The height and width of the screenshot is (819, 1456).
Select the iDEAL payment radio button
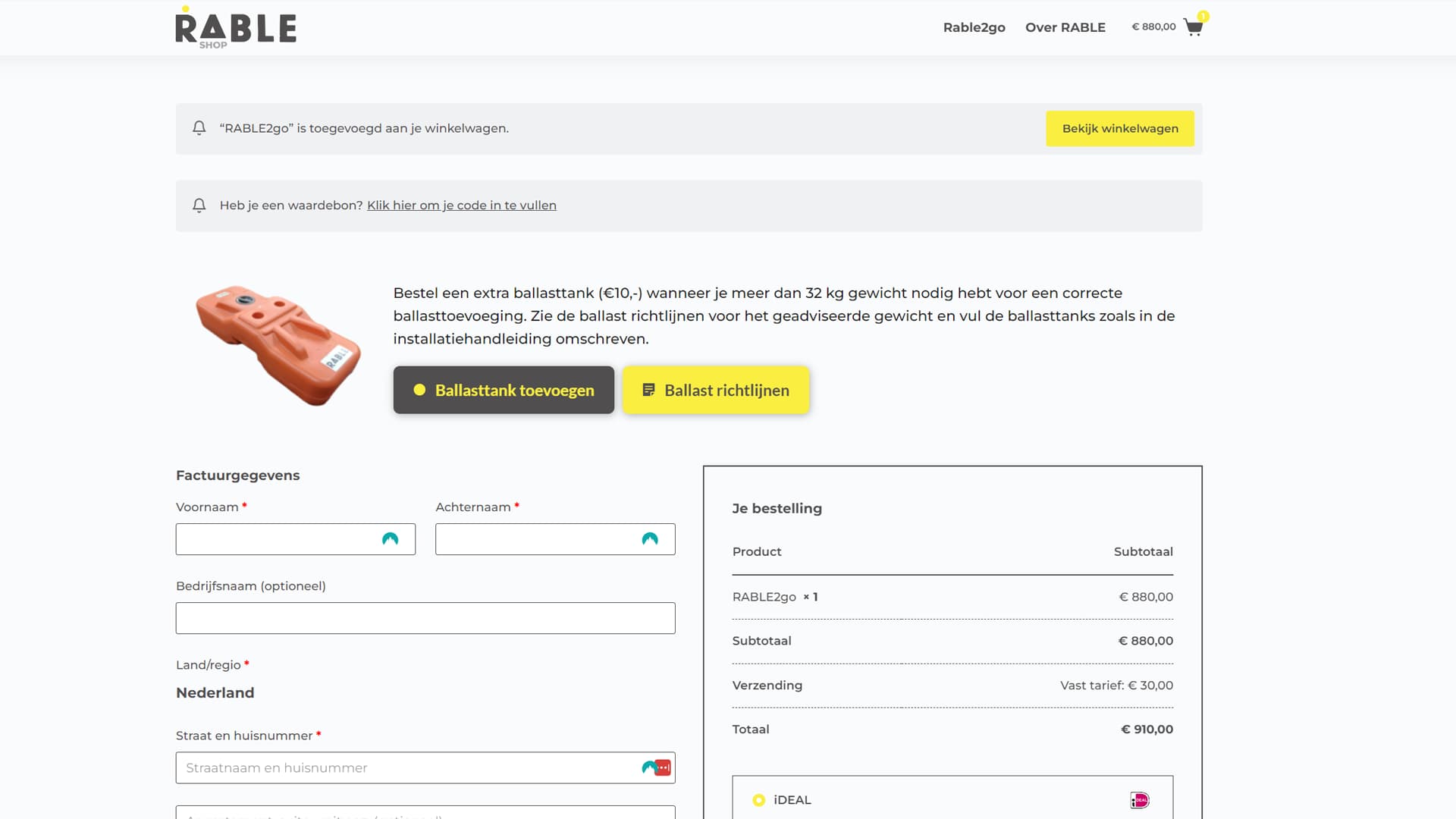pos(758,800)
